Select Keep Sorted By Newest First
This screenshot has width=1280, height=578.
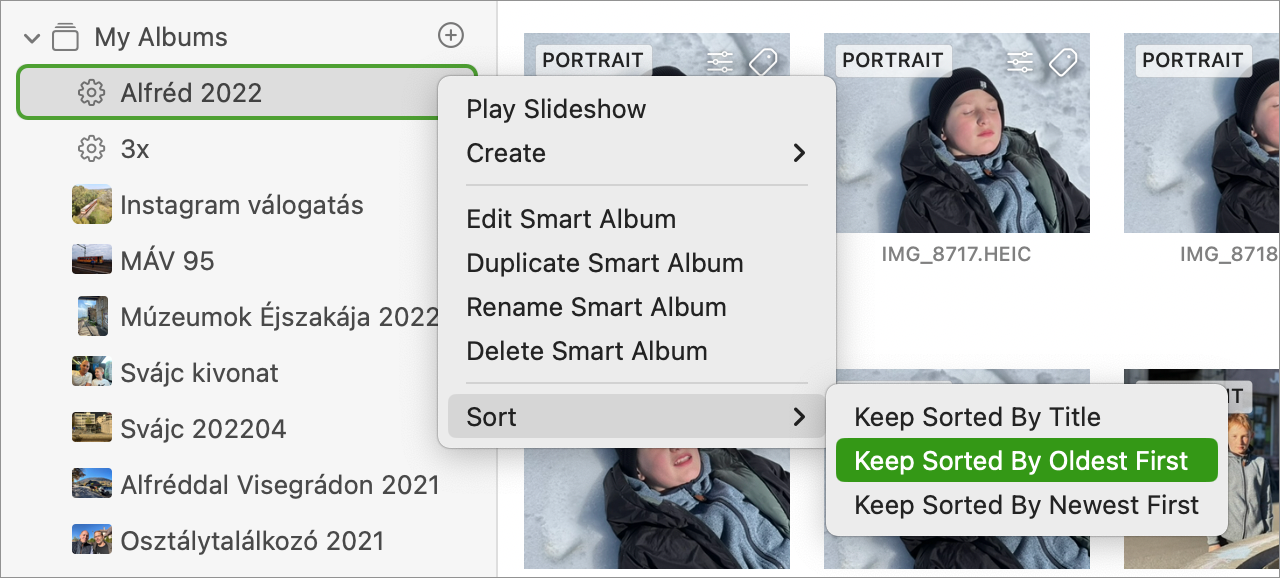1026,505
